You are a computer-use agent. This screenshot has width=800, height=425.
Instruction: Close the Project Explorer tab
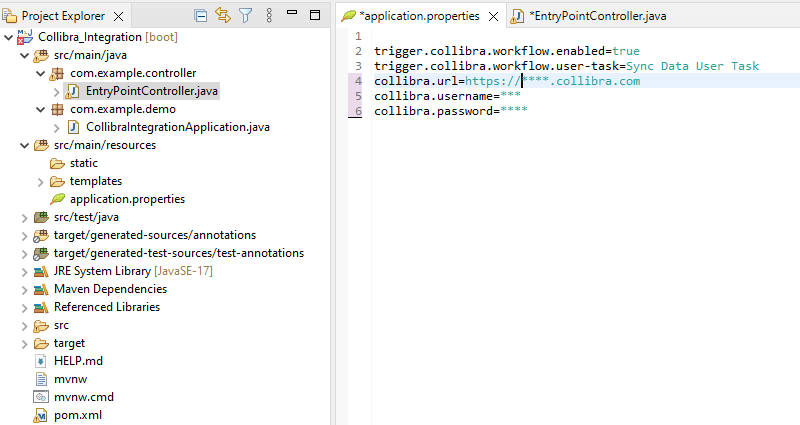tap(118, 16)
